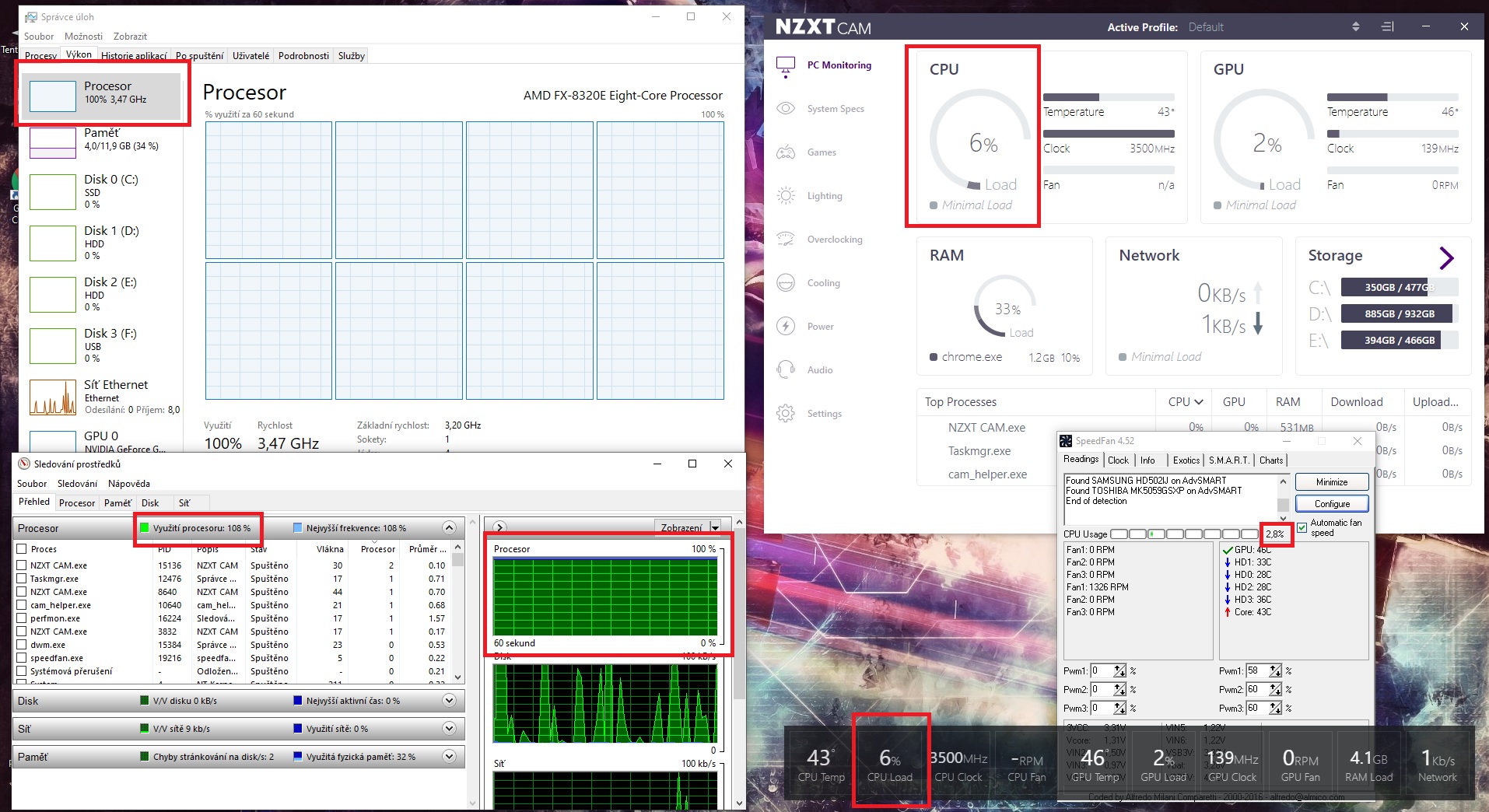Select Disk 1 (D:) thumbnail in Task Manager
Image resolution: width=1489 pixels, height=812 pixels.
pos(53,243)
